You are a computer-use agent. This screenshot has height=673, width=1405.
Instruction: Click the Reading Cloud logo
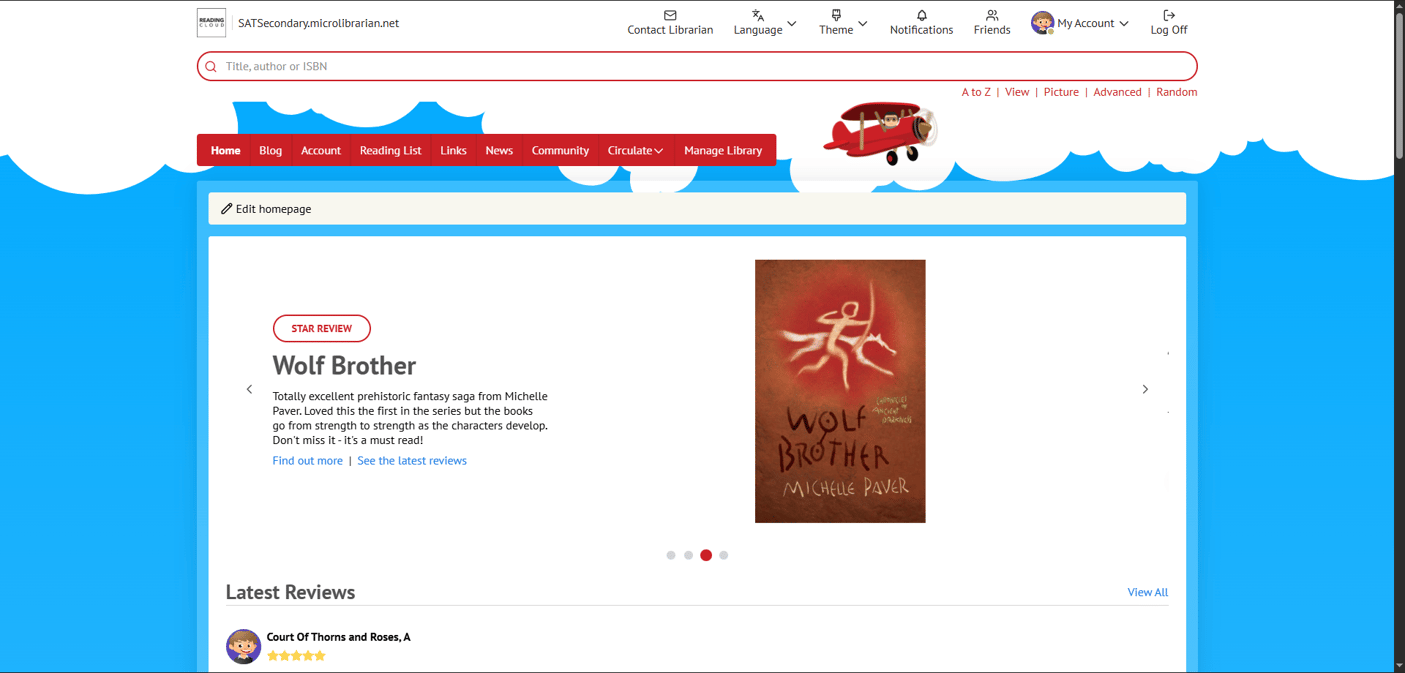pos(211,22)
